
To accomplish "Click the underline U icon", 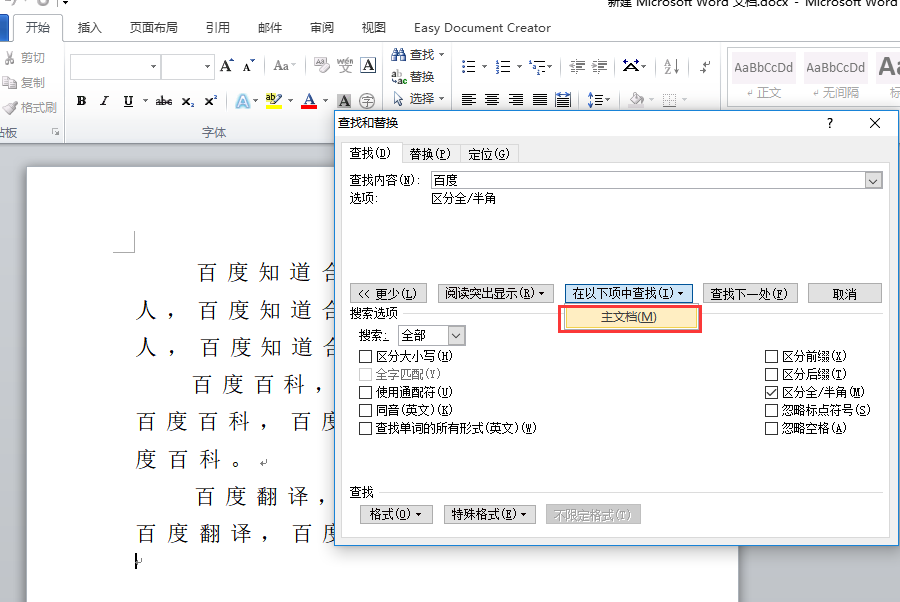I will pyautogui.click(x=128, y=101).
